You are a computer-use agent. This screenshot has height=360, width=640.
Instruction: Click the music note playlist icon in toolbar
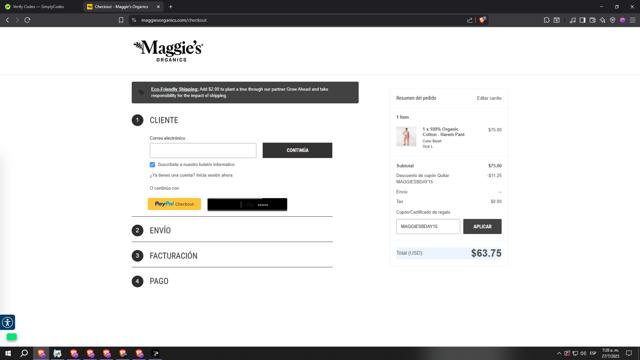click(x=573, y=20)
